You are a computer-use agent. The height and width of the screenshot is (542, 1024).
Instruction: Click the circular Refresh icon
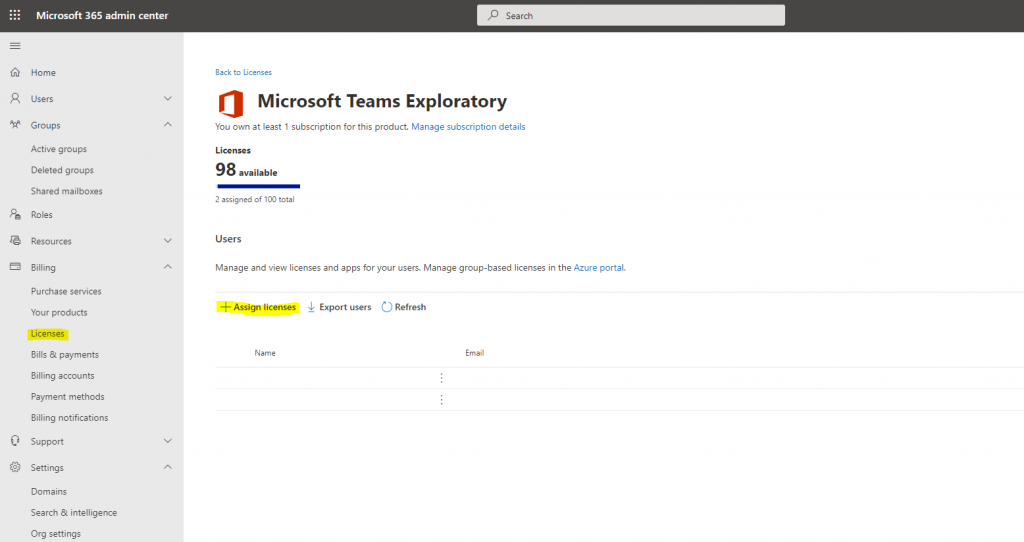point(387,307)
